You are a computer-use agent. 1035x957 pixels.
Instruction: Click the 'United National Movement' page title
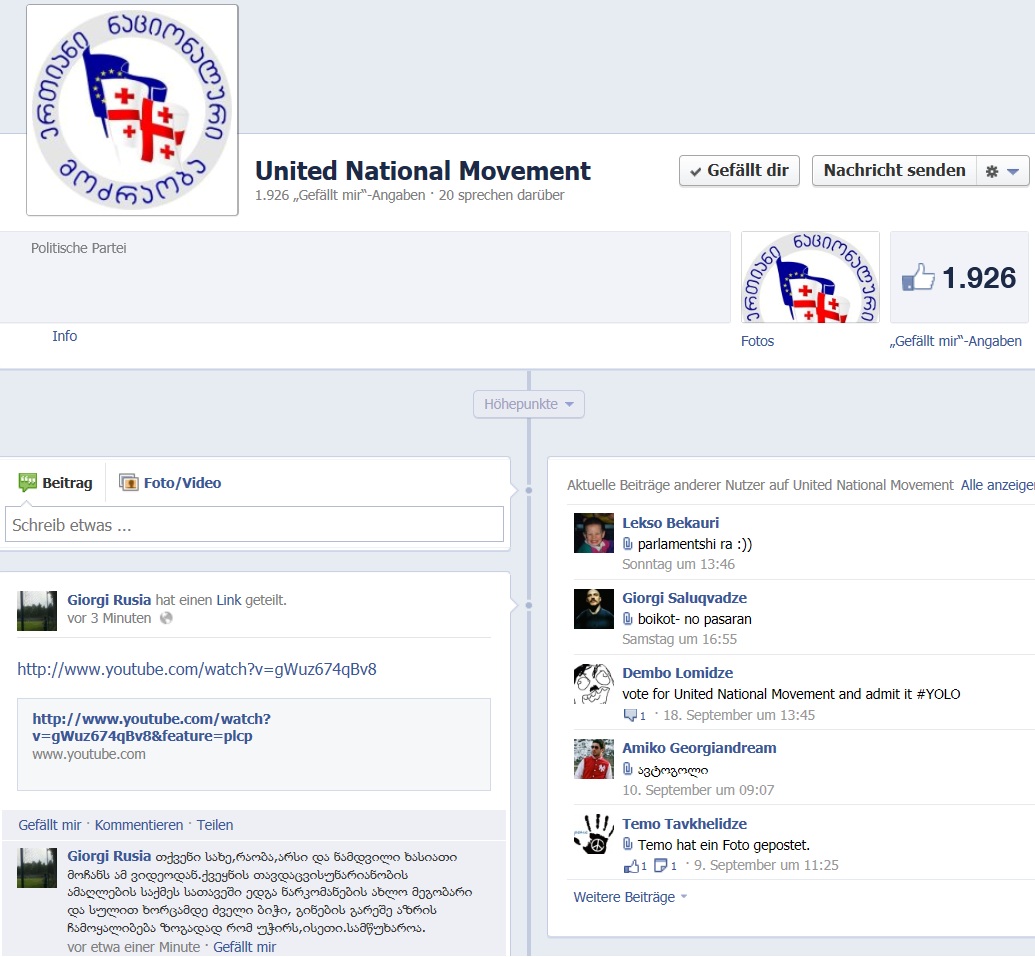(x=423, y=170)
